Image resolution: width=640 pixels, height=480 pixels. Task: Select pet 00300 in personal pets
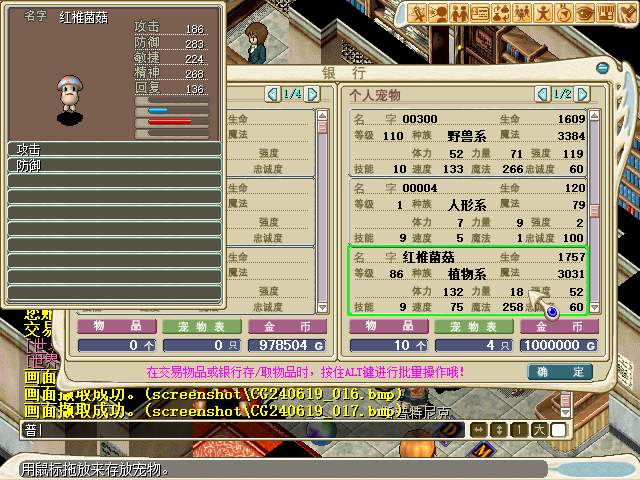[x=469, y=143]
